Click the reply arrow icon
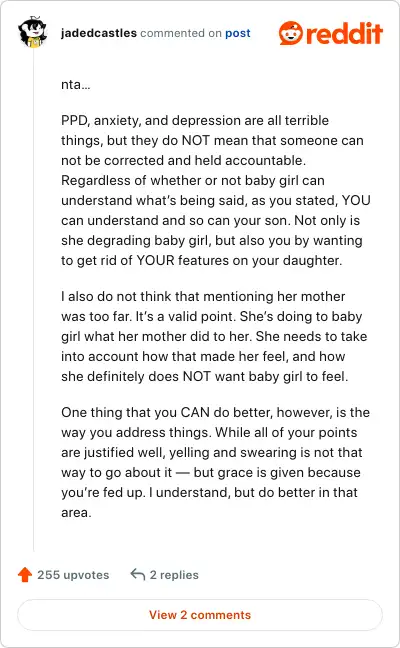400x648 pixels. coord(138,574)
